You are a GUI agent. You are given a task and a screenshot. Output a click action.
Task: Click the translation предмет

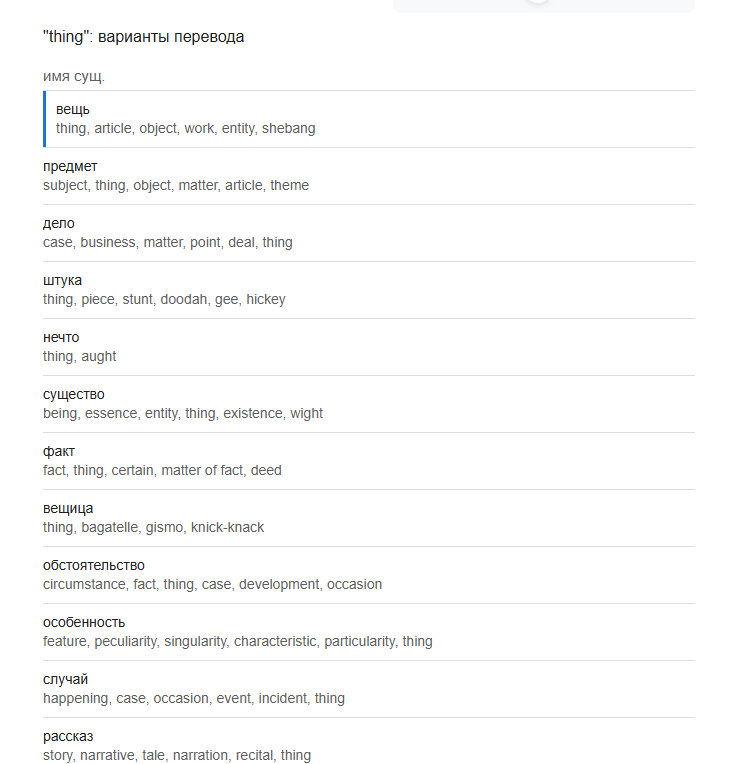point(70,167)
